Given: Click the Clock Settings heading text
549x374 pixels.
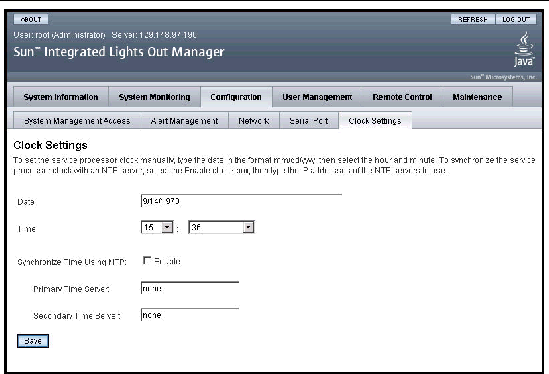Looking at the screenshot, I should click(x=50, y=145).
